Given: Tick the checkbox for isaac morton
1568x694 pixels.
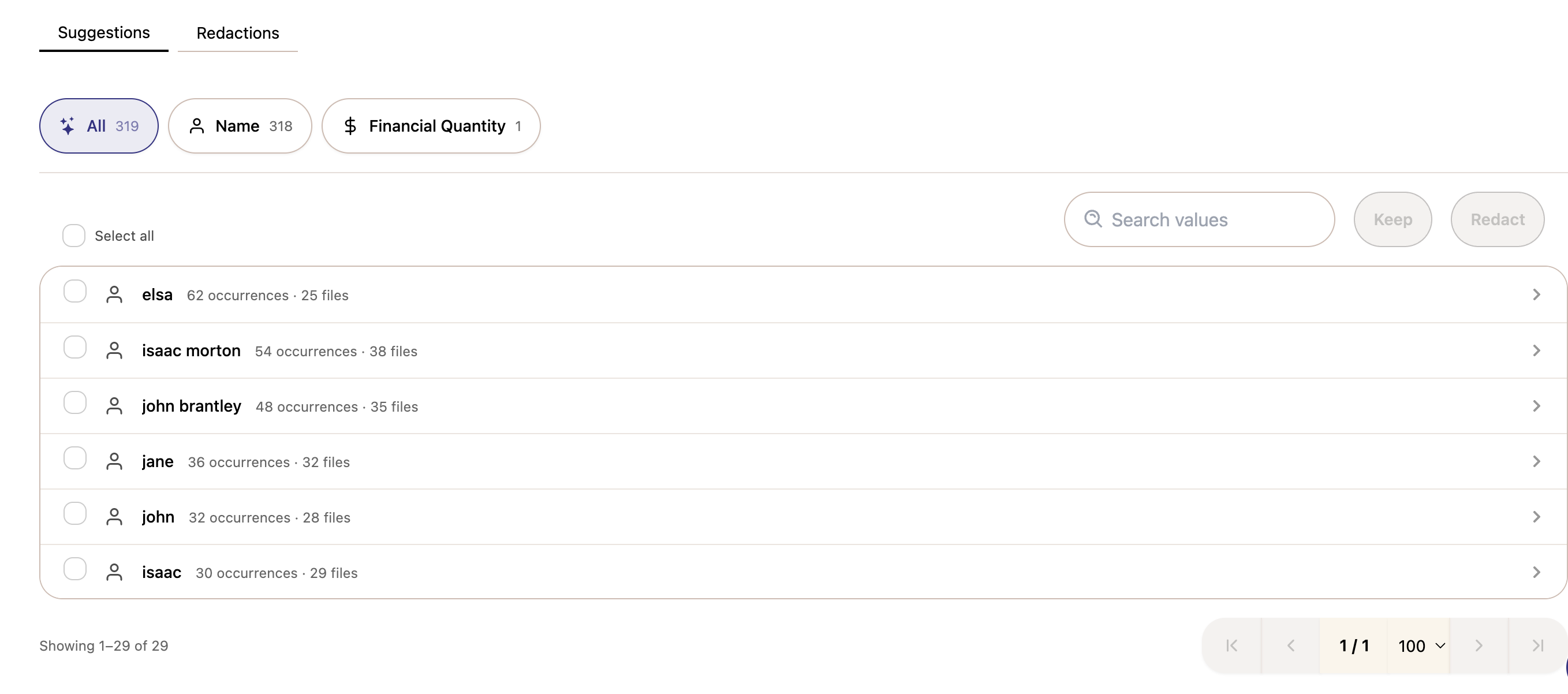Looking at the screenshot, I should coord(75,347).
